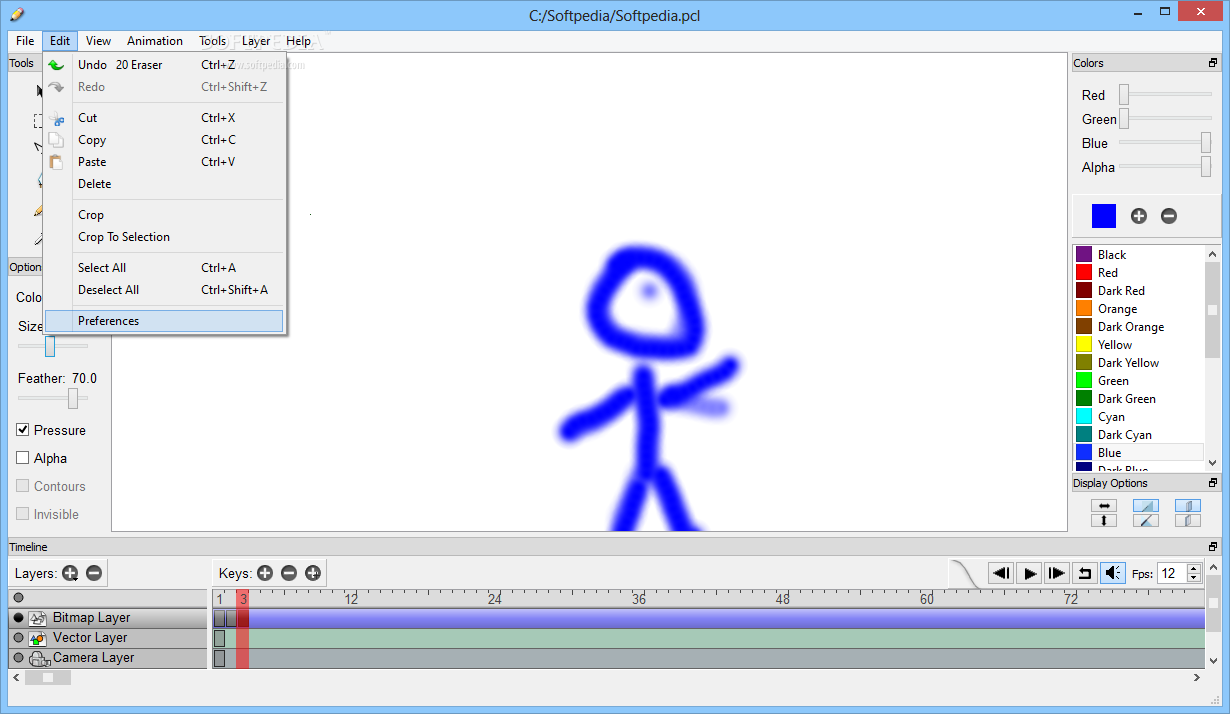
Task: Choose Deselect All from Edit menu
Action: coord(165,290)
